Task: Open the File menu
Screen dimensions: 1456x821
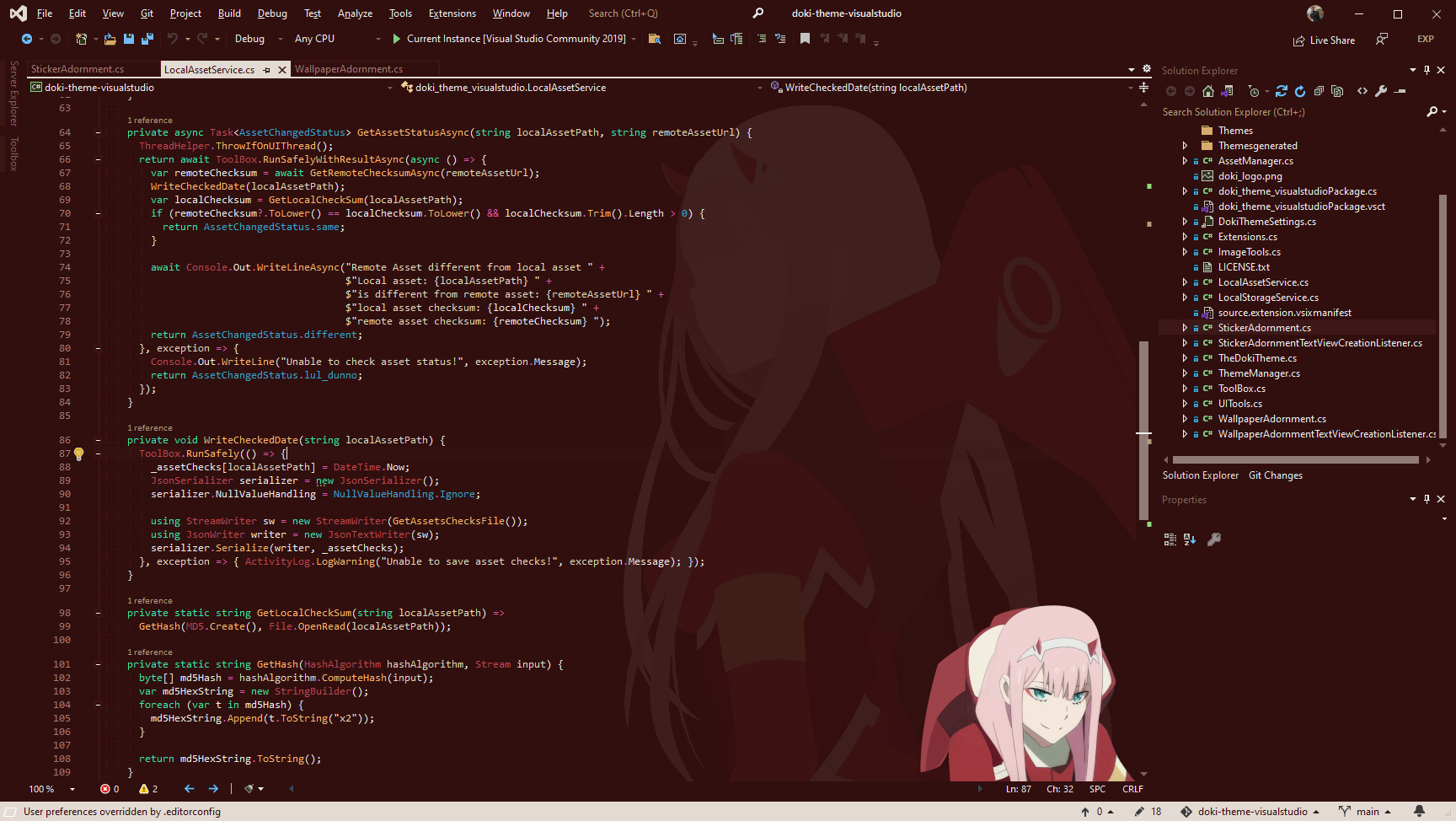Action: (45, 13)
